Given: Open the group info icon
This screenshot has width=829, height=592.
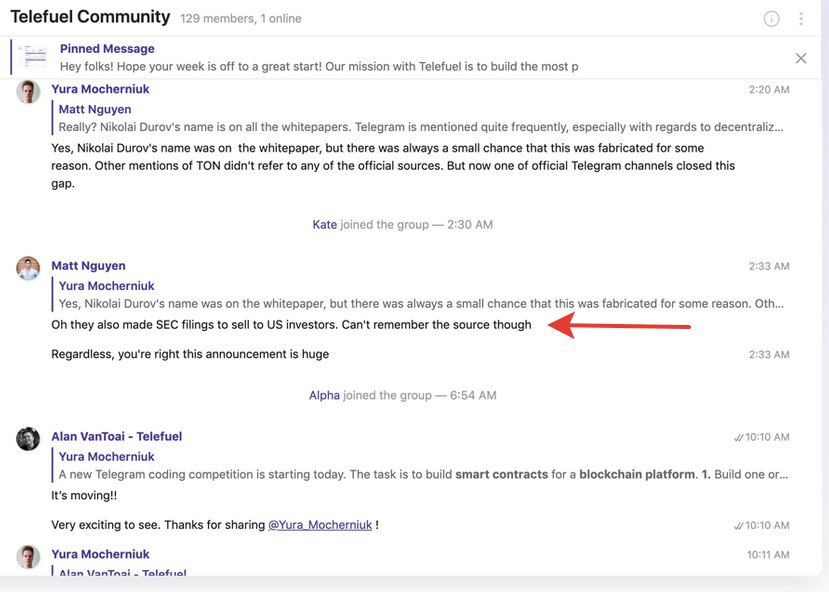Looking at the screenshot, I should click(x=772, y=18).
